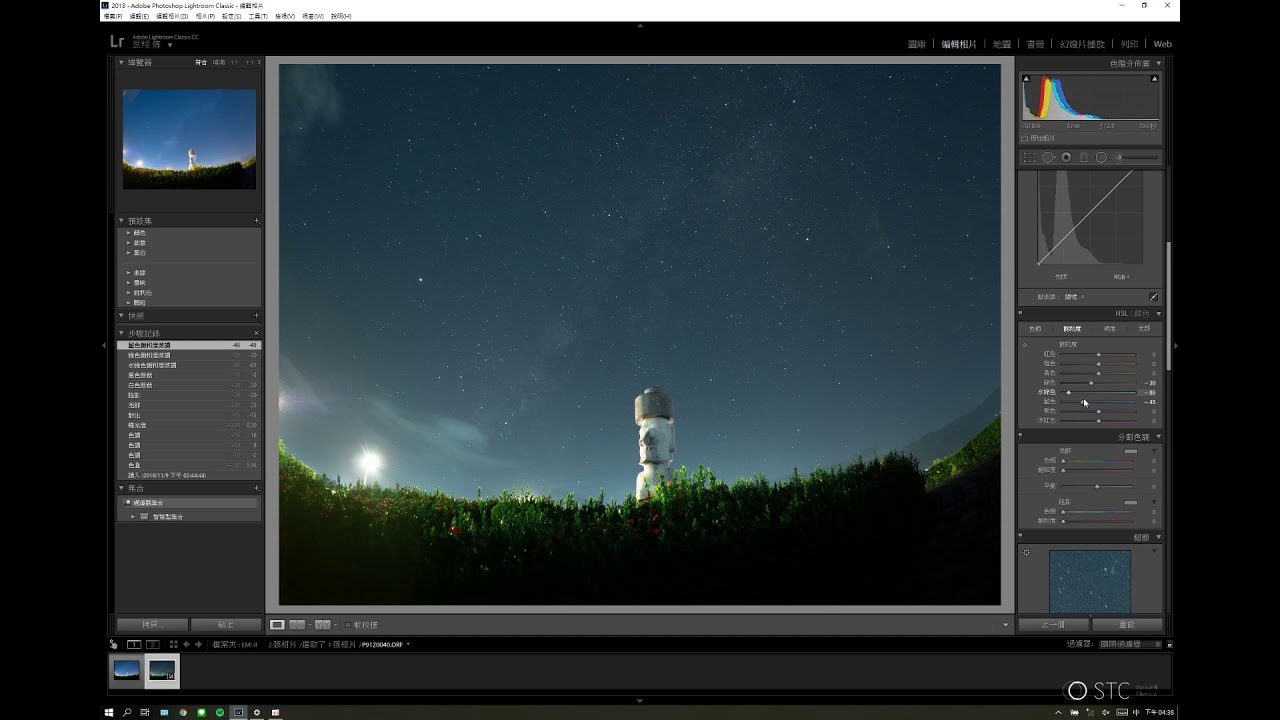Screen dimensions: 1280x720
Task: Collapse the History panel
Action: 121,333
